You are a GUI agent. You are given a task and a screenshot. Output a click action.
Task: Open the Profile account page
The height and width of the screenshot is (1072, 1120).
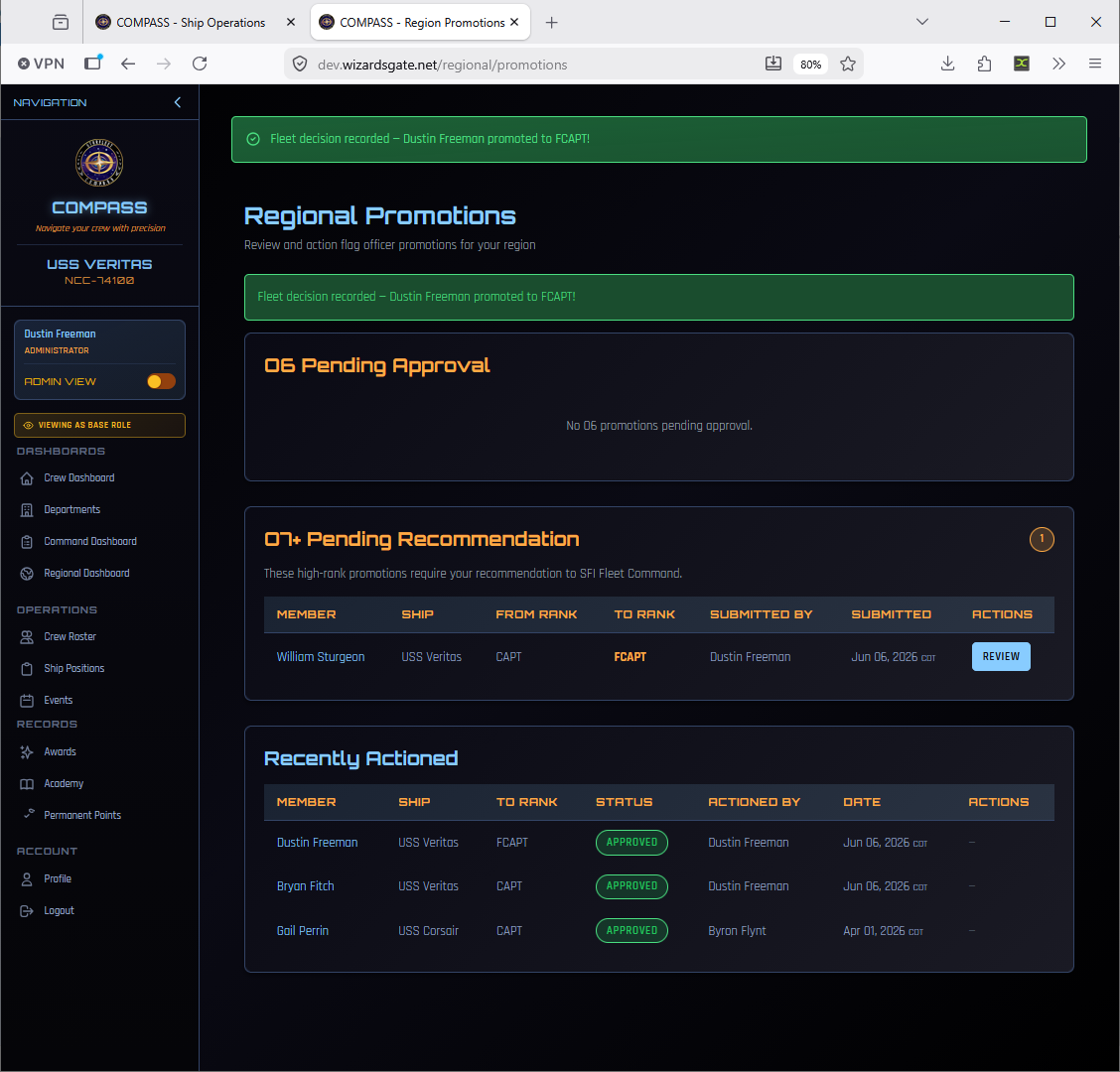point(58,878)
